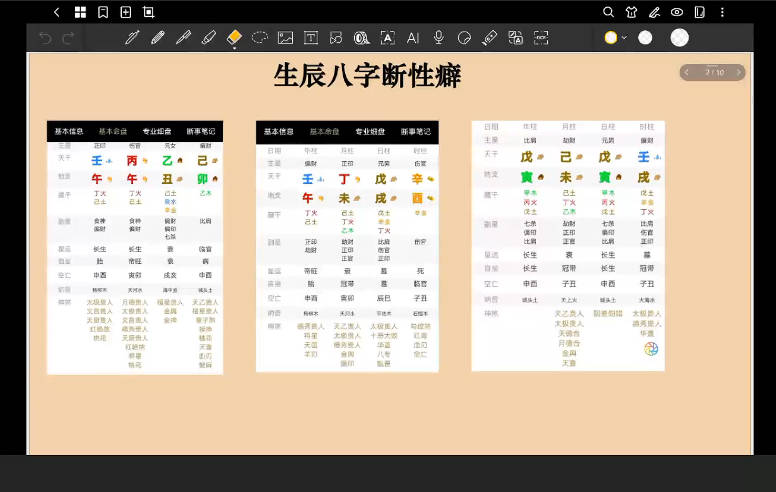
Task: Open search with the magnifier icon
Action: coord(608,12)
